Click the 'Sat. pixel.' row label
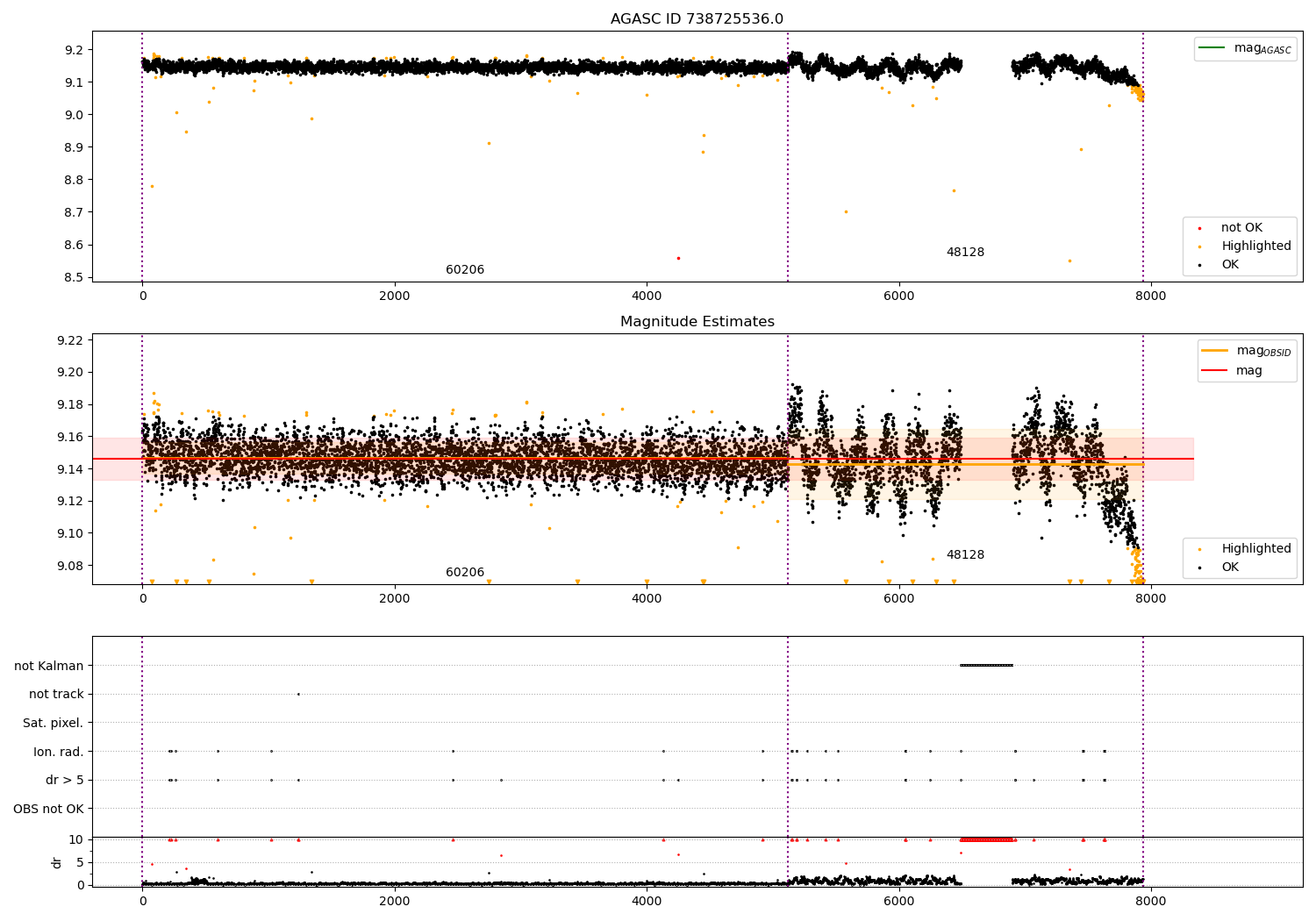 coord(54,724)
